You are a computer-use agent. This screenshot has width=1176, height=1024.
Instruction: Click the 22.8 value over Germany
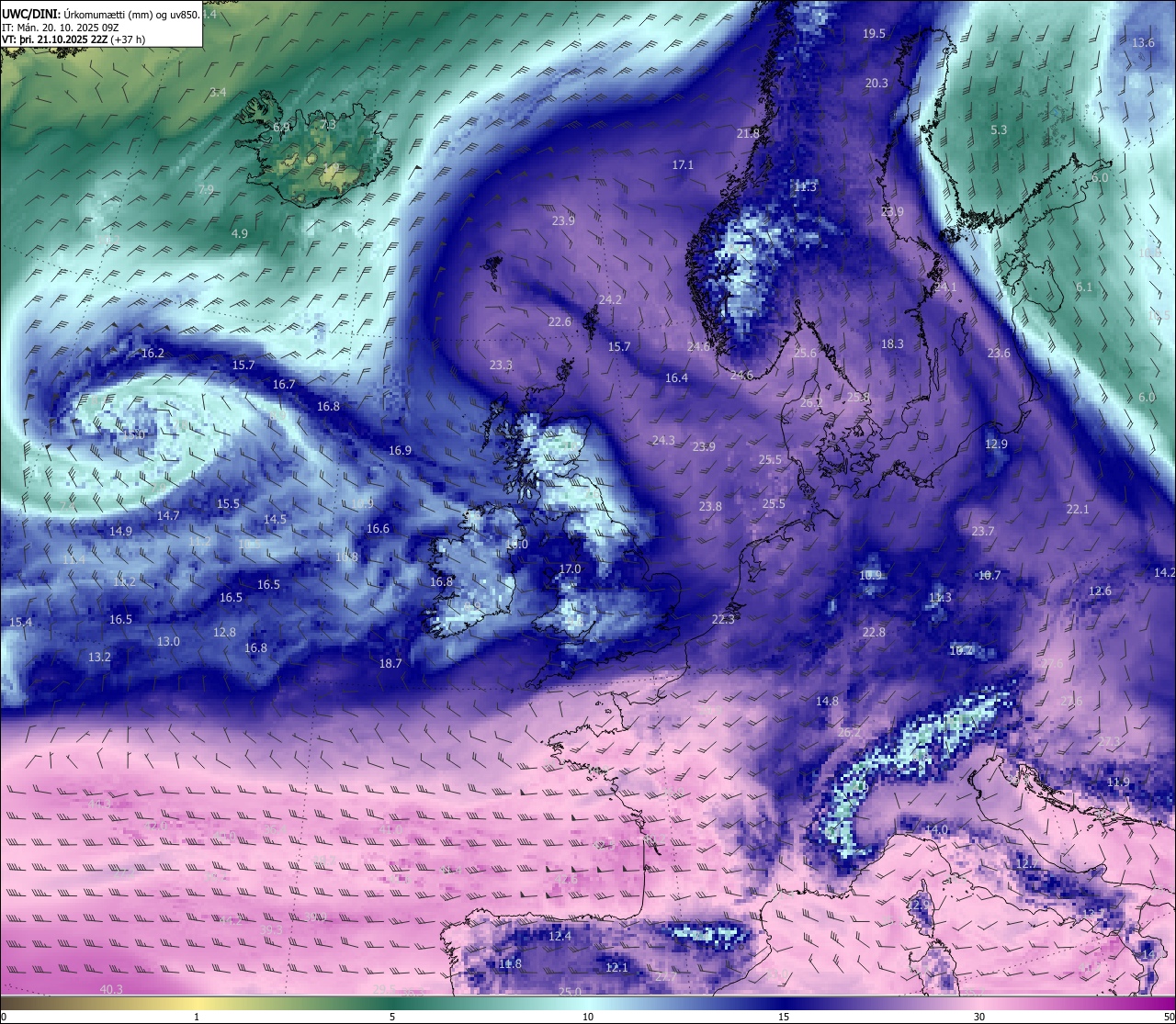[x=874, y=632]
